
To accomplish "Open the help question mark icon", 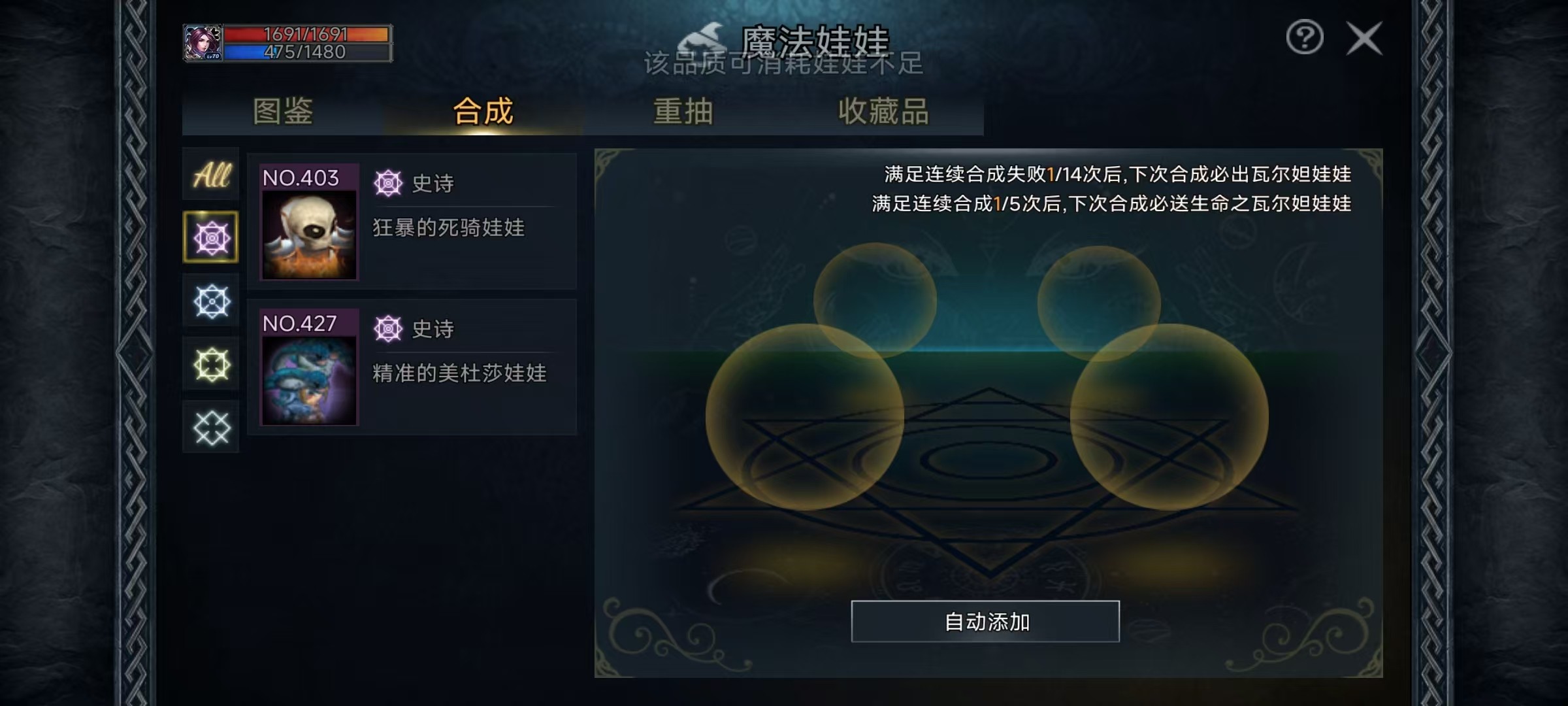I will pos(1305,37).
